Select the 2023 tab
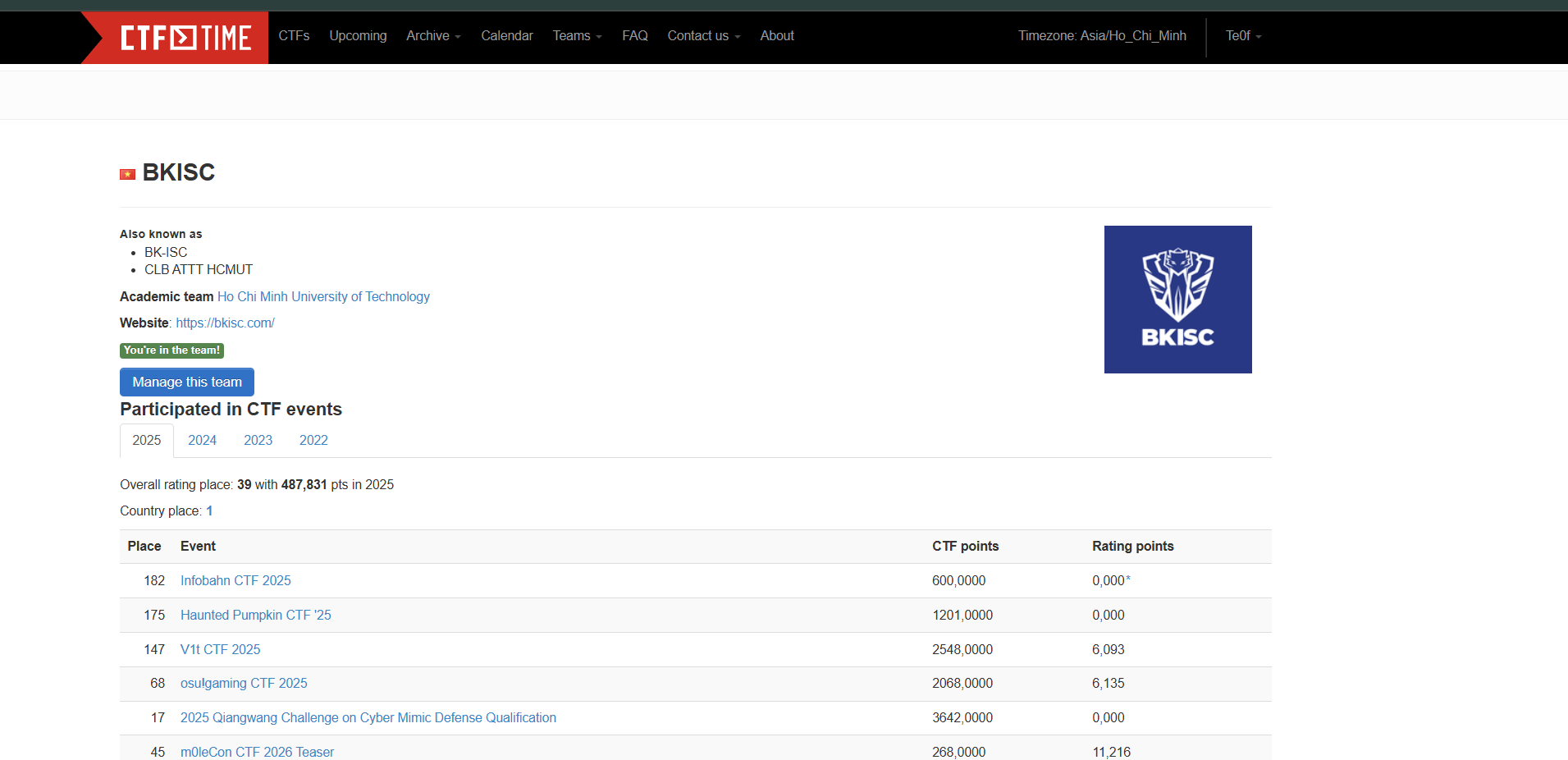 258,441
